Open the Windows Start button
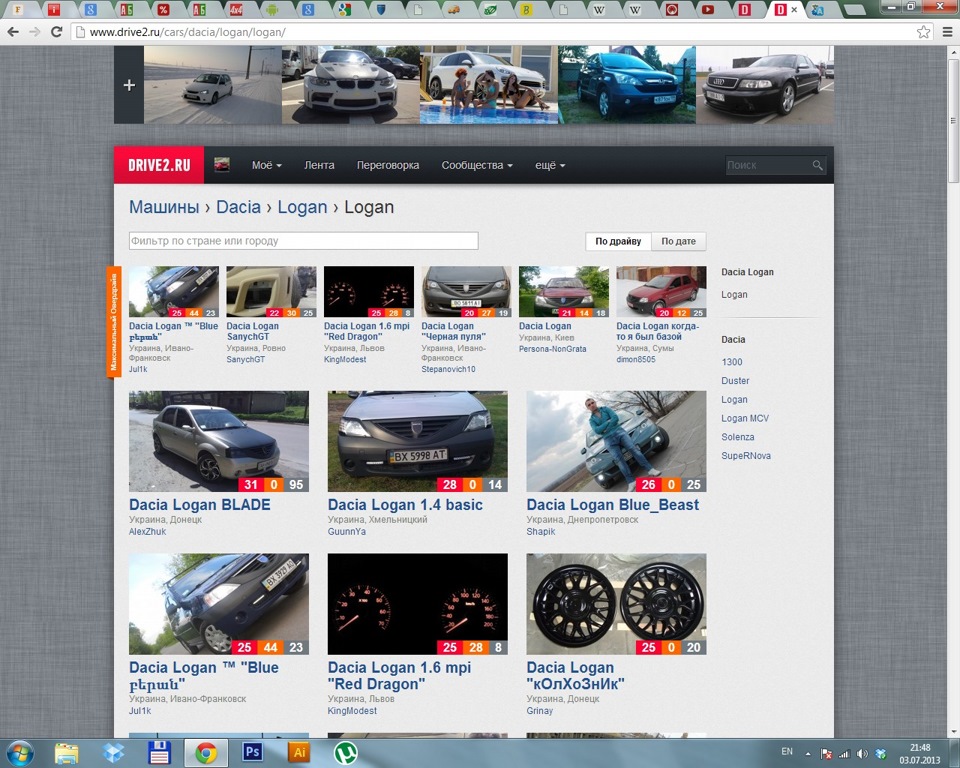The width and height of the screenshot is (960, 768). click(19, 753)
